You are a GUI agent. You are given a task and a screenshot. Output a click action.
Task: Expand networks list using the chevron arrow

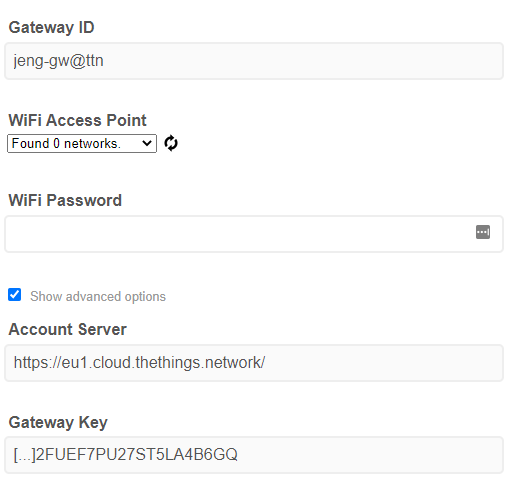(146, 144)
